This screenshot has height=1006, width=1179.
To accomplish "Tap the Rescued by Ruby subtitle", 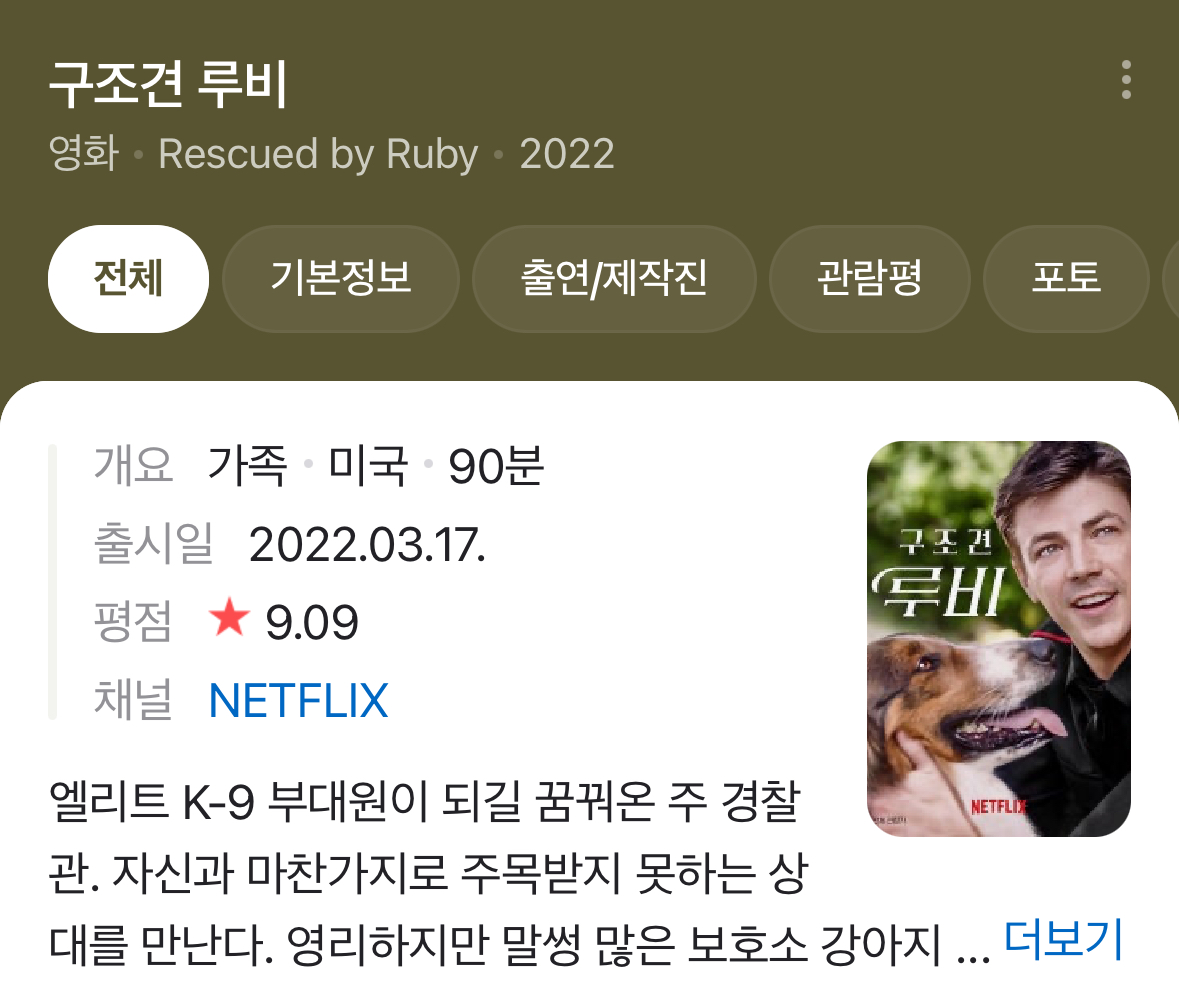I will pyautogui.click(x=318, y=154).
